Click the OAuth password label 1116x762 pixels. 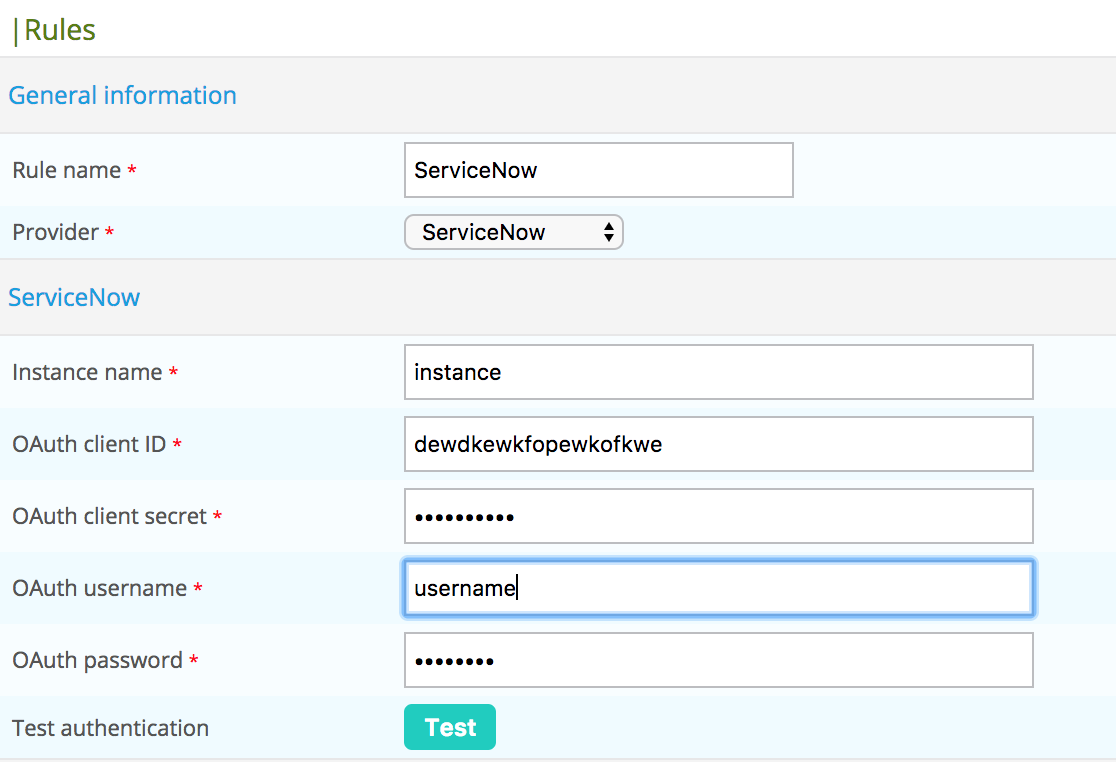tap(98, 660)
